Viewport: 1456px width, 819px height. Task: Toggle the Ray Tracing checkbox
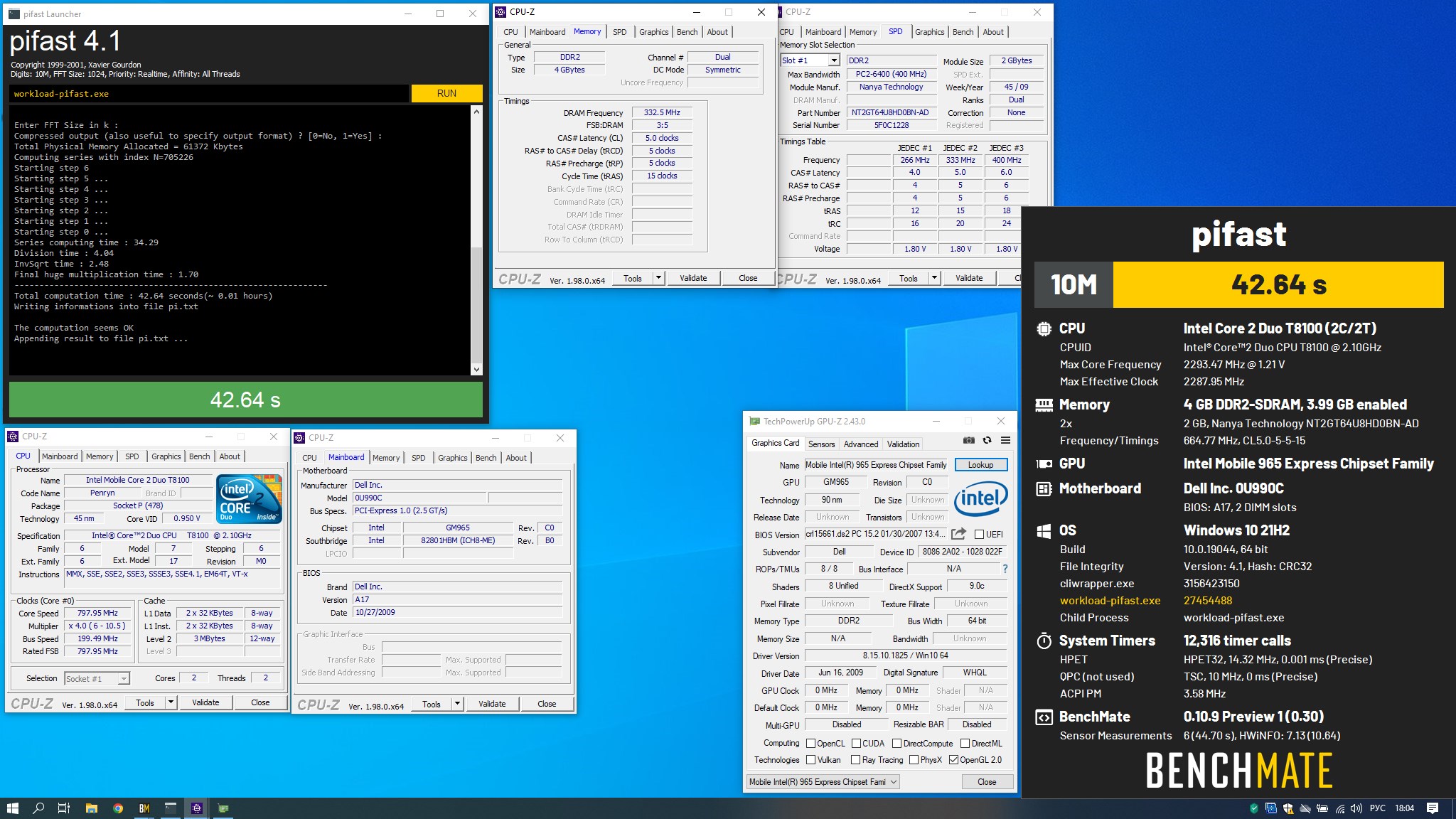tap(856, 760)
